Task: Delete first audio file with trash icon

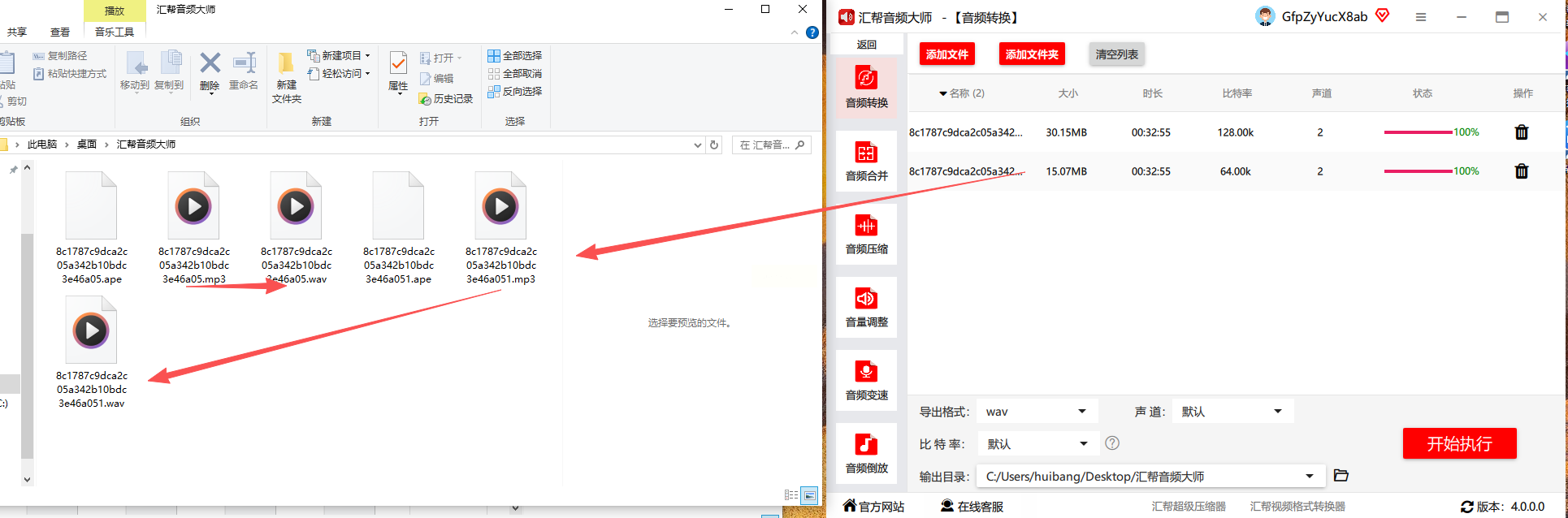Action: tap(1522, 132)
